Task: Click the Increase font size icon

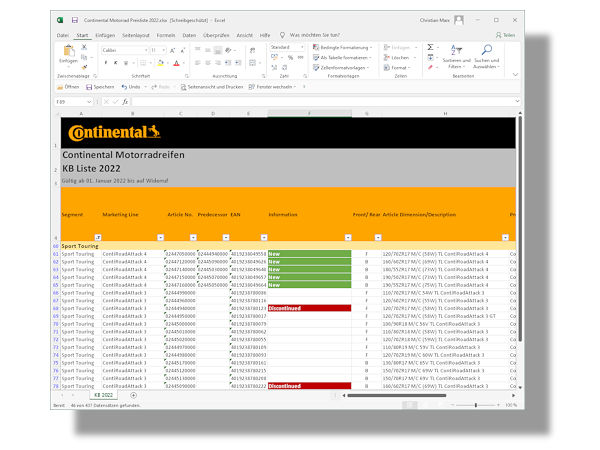Action: [x=173, y=50]
